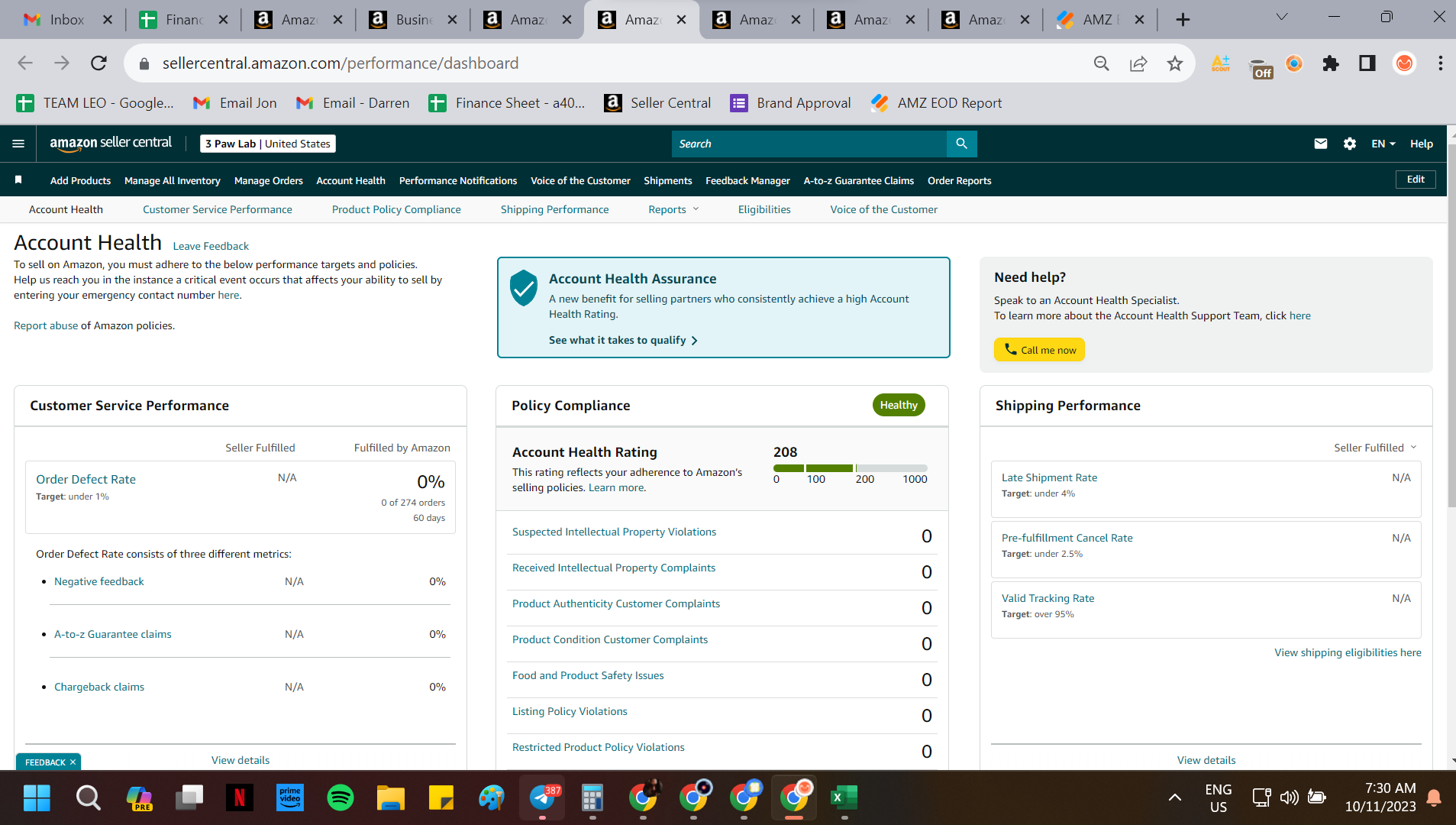Viewport: 1456px width, 825px height.
Task: Open A-to-z Guarantee Claims in the navigation bar
Action: coord(858,180)
